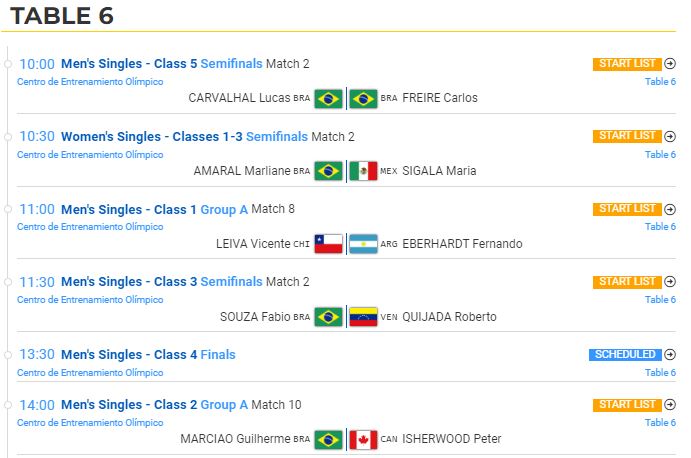691x458 pixels.
Task: Click Scheduled badge for Class 4 Finals
Action: click(x=625, y=354)
